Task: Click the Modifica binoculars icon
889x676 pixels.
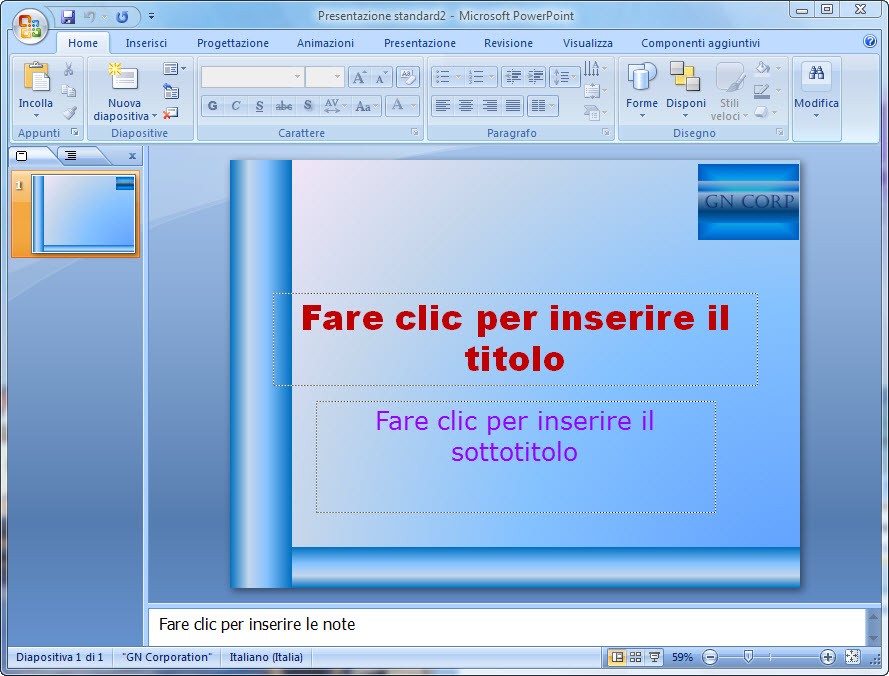Action: pyautogui.click(x=816, y=75)
